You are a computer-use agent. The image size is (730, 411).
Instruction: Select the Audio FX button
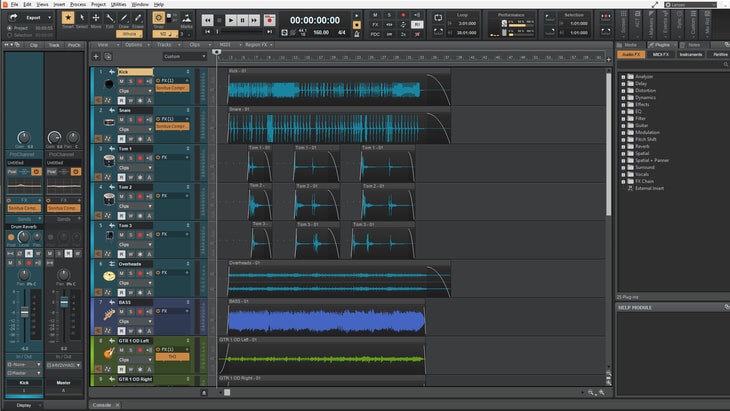pos(631,54)
